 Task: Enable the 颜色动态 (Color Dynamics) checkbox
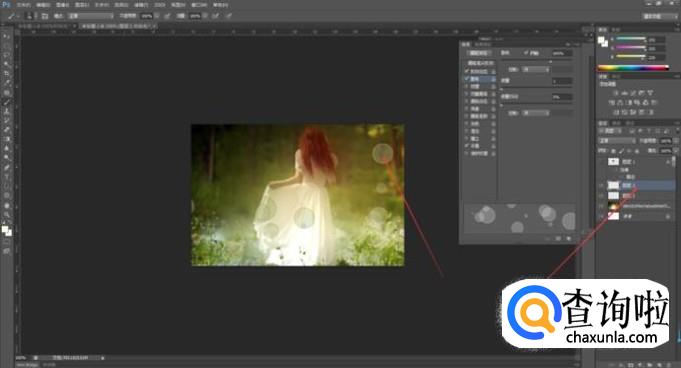[467, 101]
